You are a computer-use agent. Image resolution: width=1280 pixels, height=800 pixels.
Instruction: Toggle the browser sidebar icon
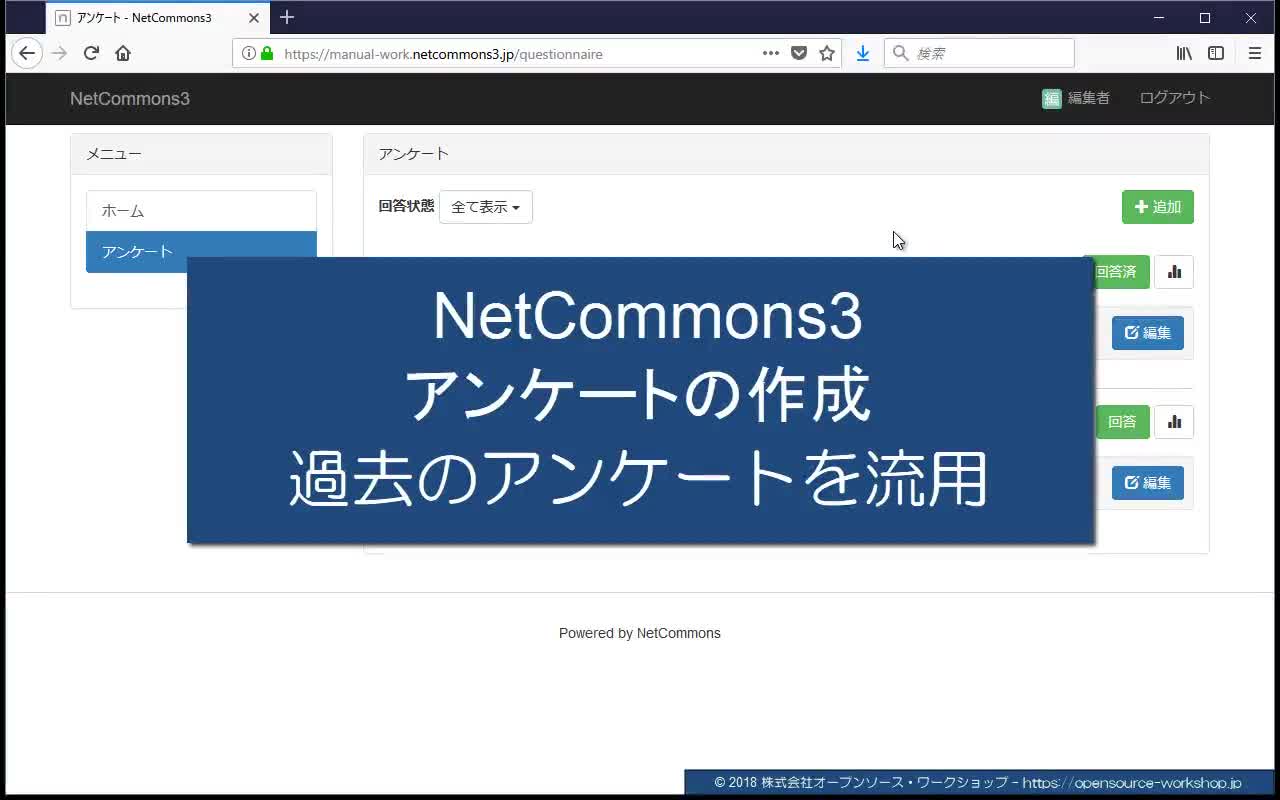1216,54
